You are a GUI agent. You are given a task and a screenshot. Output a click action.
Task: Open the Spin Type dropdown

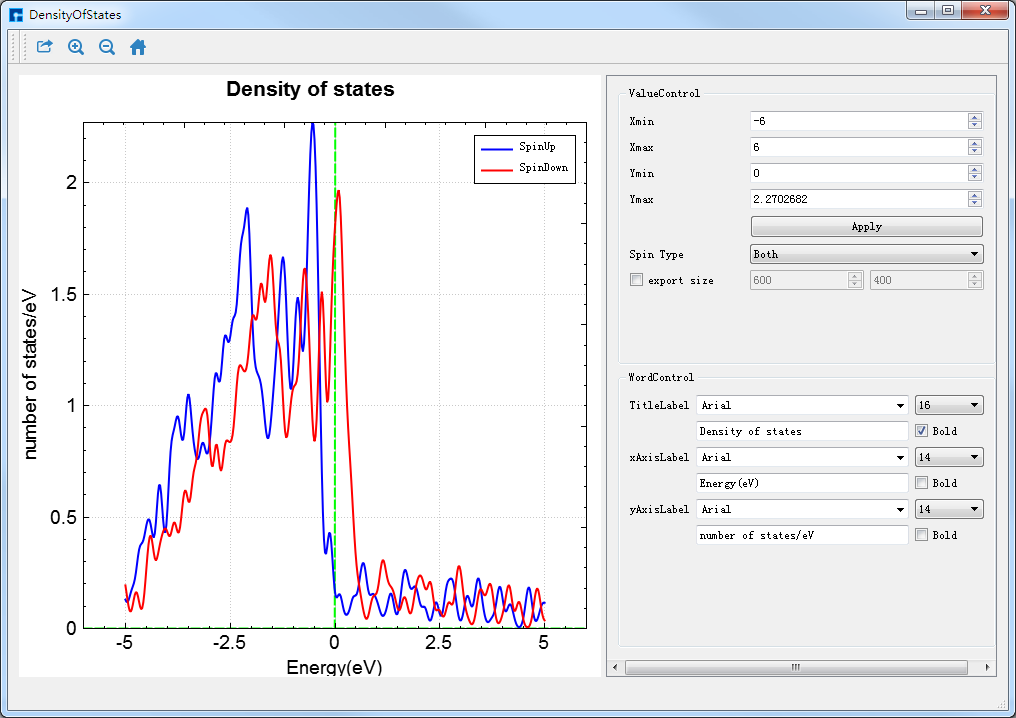tap(866, 255)
